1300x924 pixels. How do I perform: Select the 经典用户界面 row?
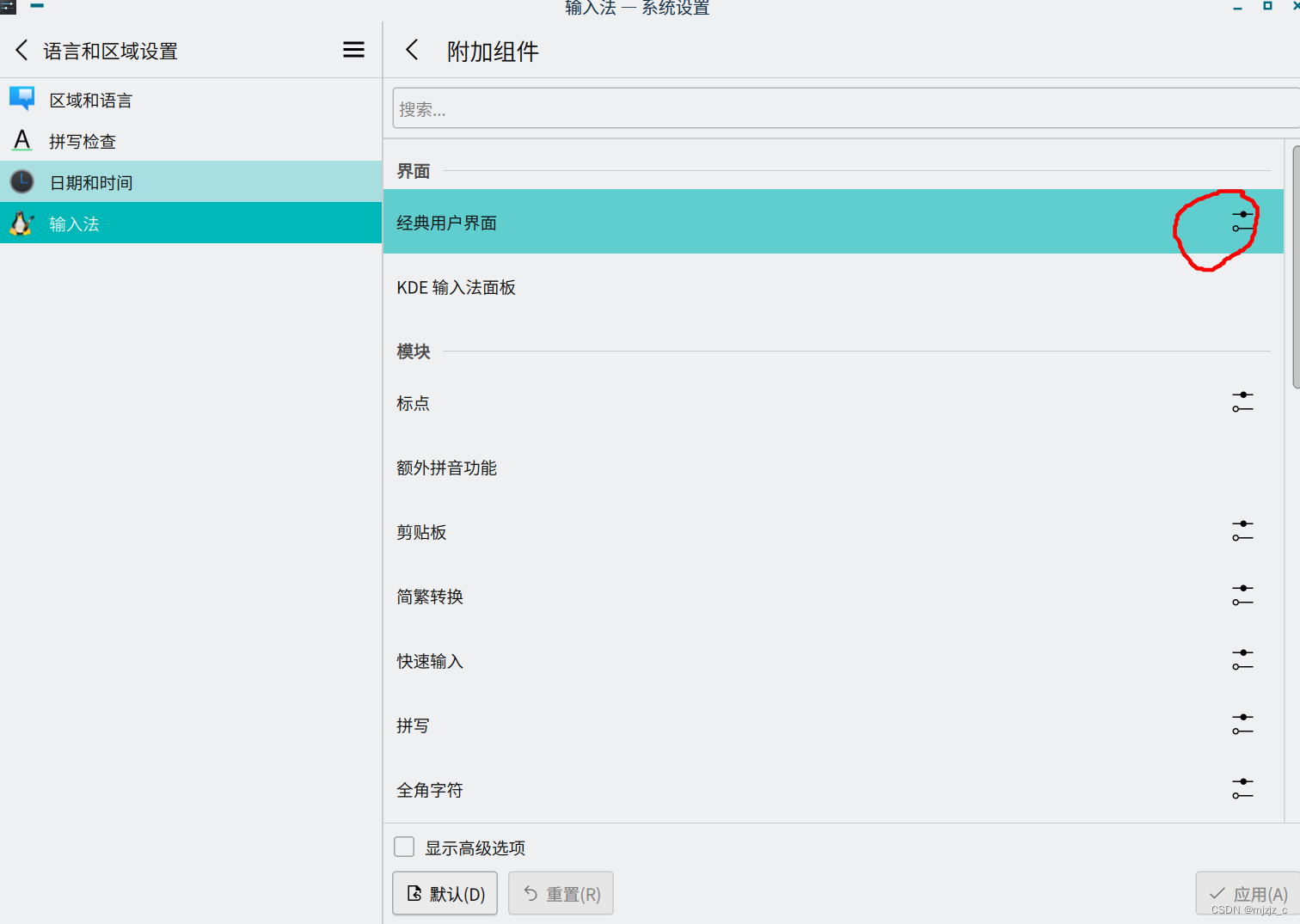click(x=833, y=222)
